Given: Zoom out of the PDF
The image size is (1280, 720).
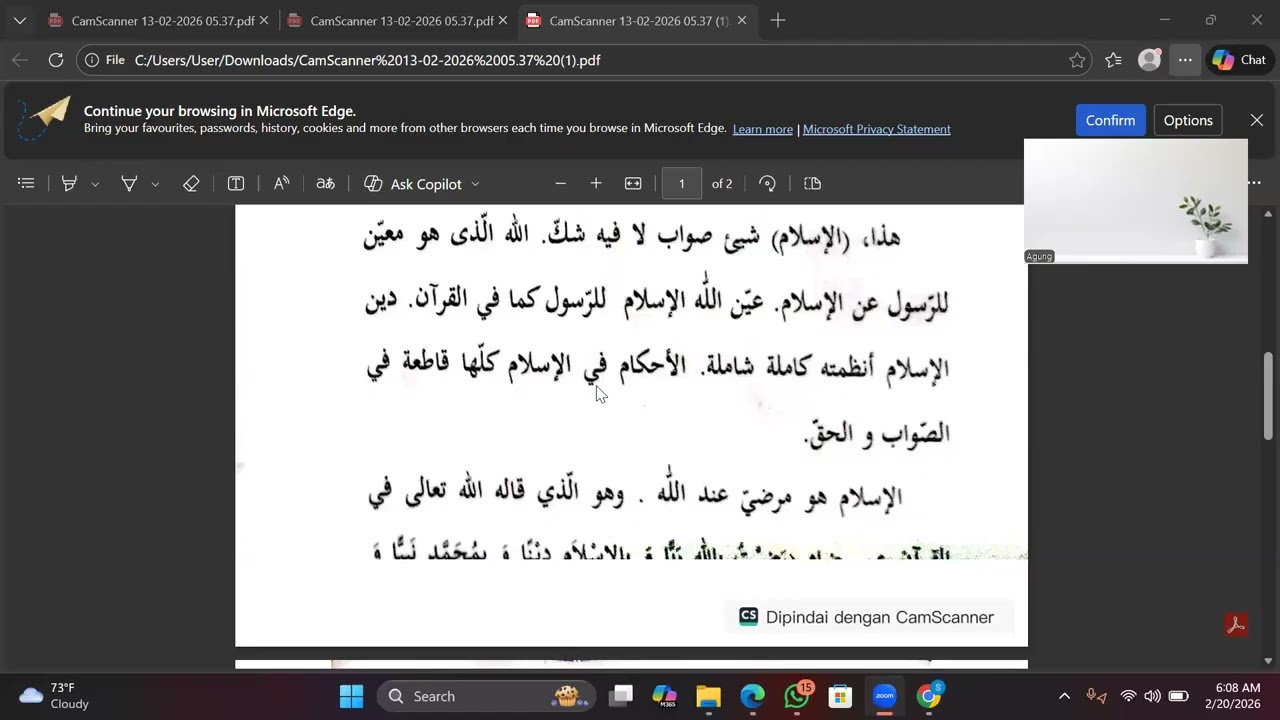Looking at the screenshot, I should click(x=560, y=183).
